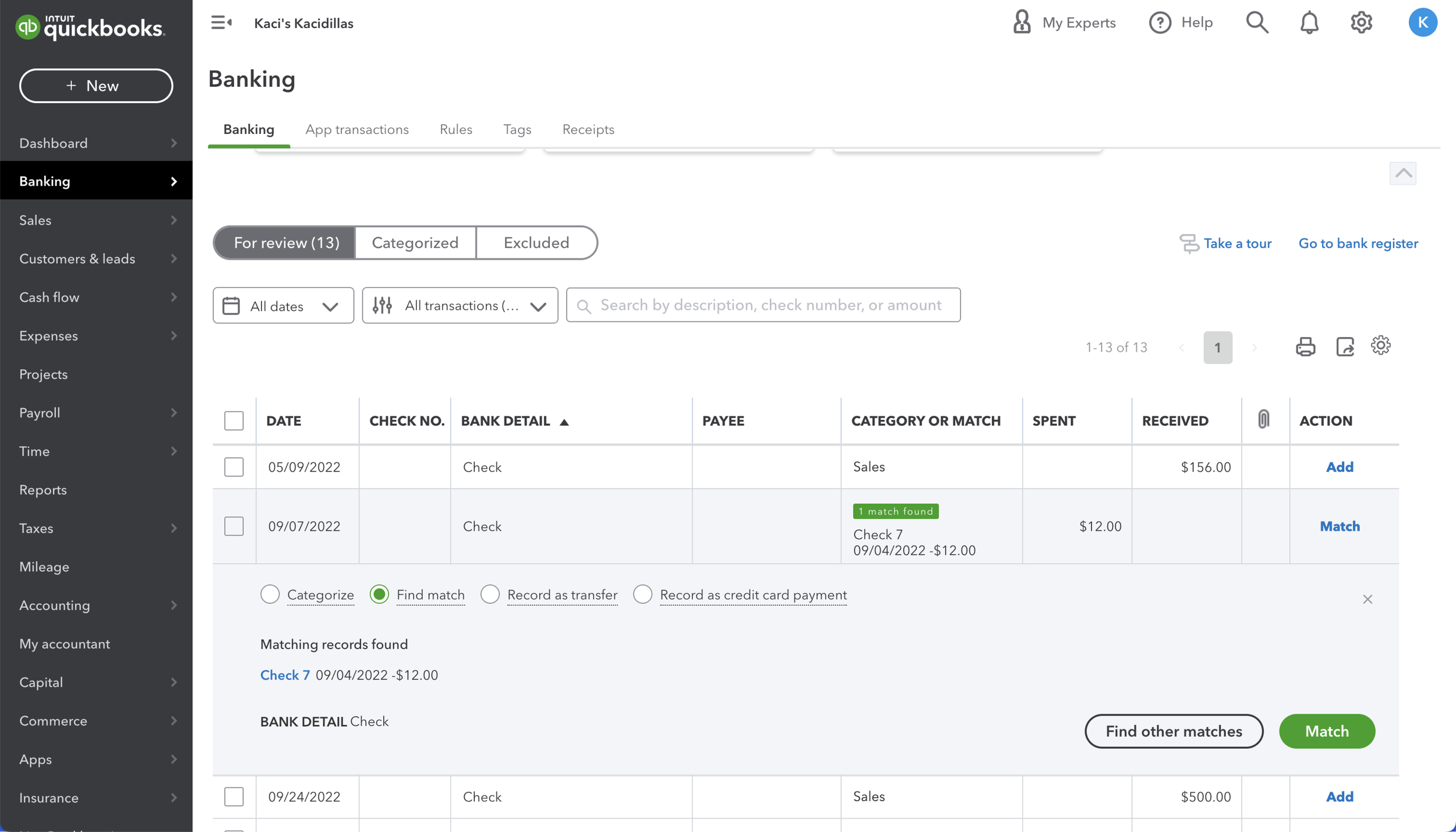Sort by the Date column header

tap(284, 421)
